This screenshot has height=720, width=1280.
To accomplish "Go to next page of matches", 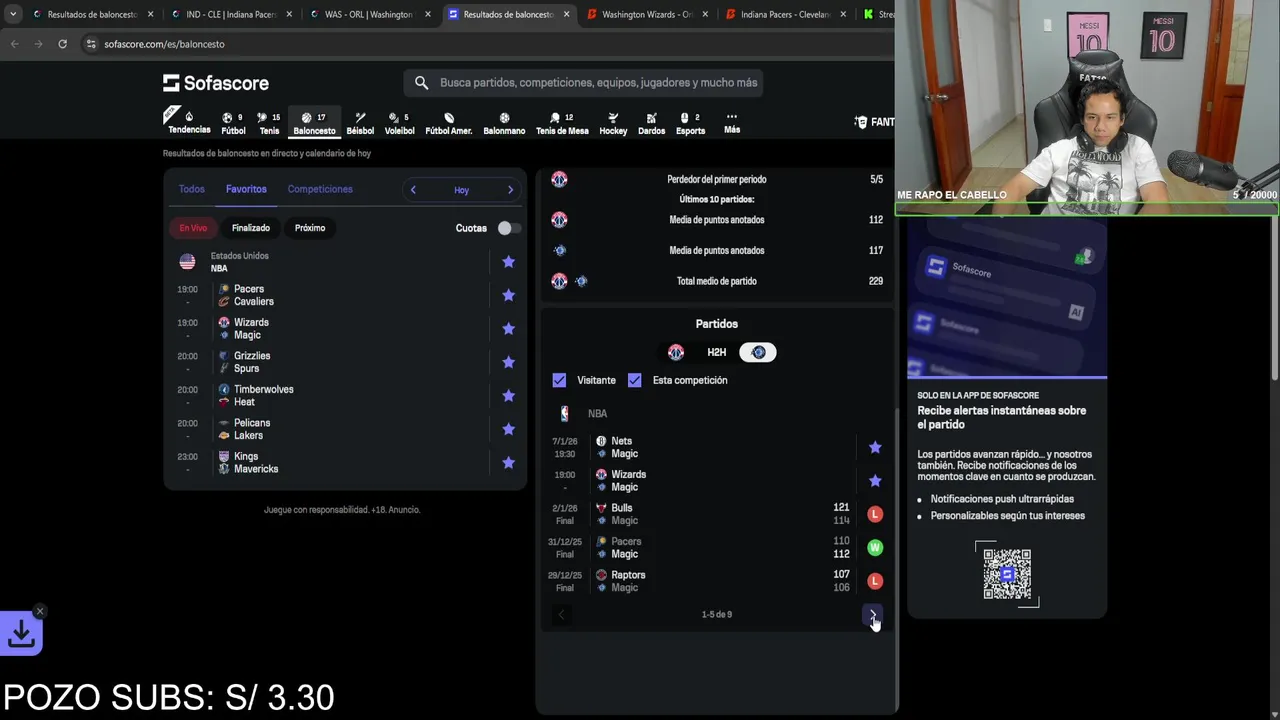I will coord(872,615).
